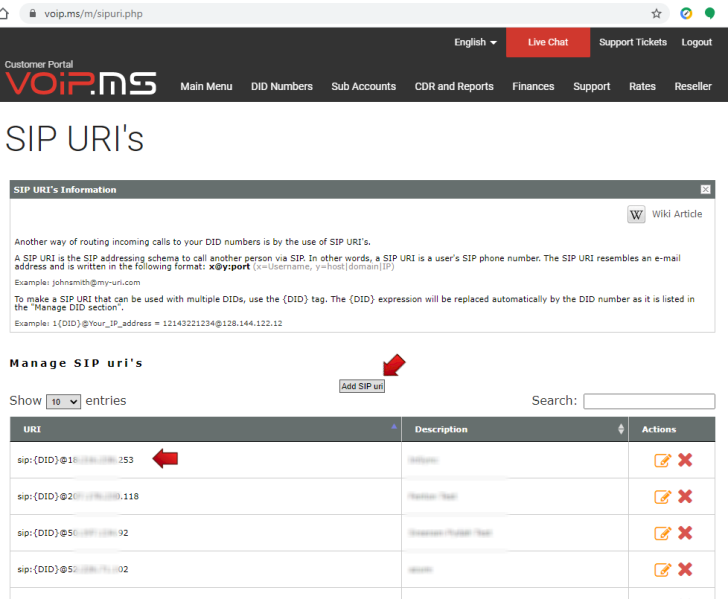Screen dimensions: 728x599
Task: Close the SIP URI's Information panel
Action: point(705,189)
